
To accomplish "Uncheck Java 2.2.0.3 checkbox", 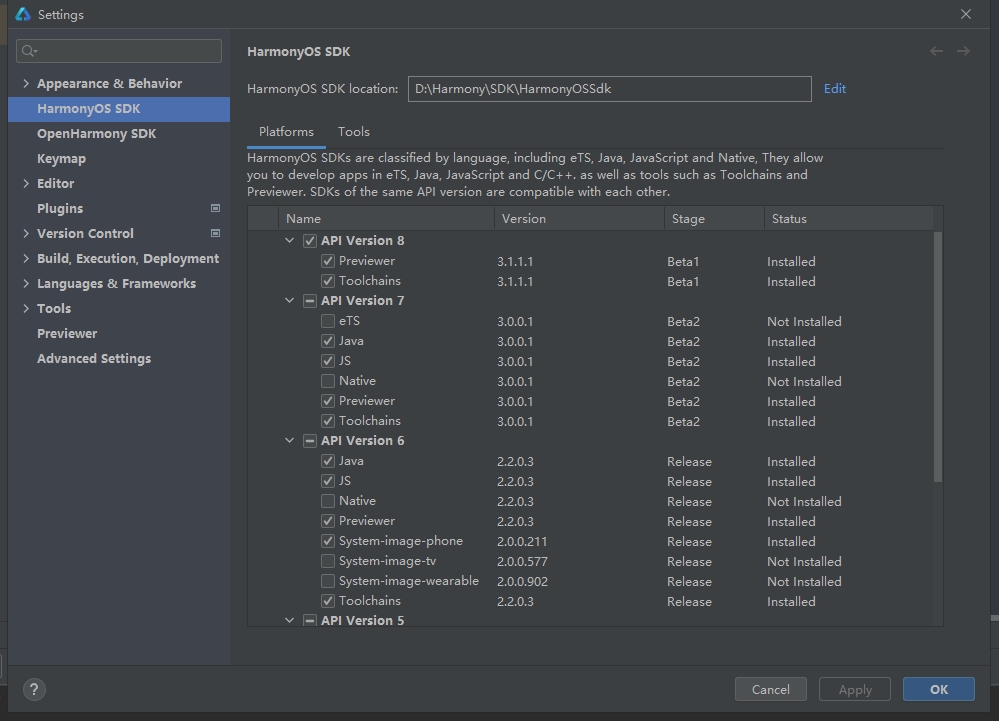I will point(327,460).
